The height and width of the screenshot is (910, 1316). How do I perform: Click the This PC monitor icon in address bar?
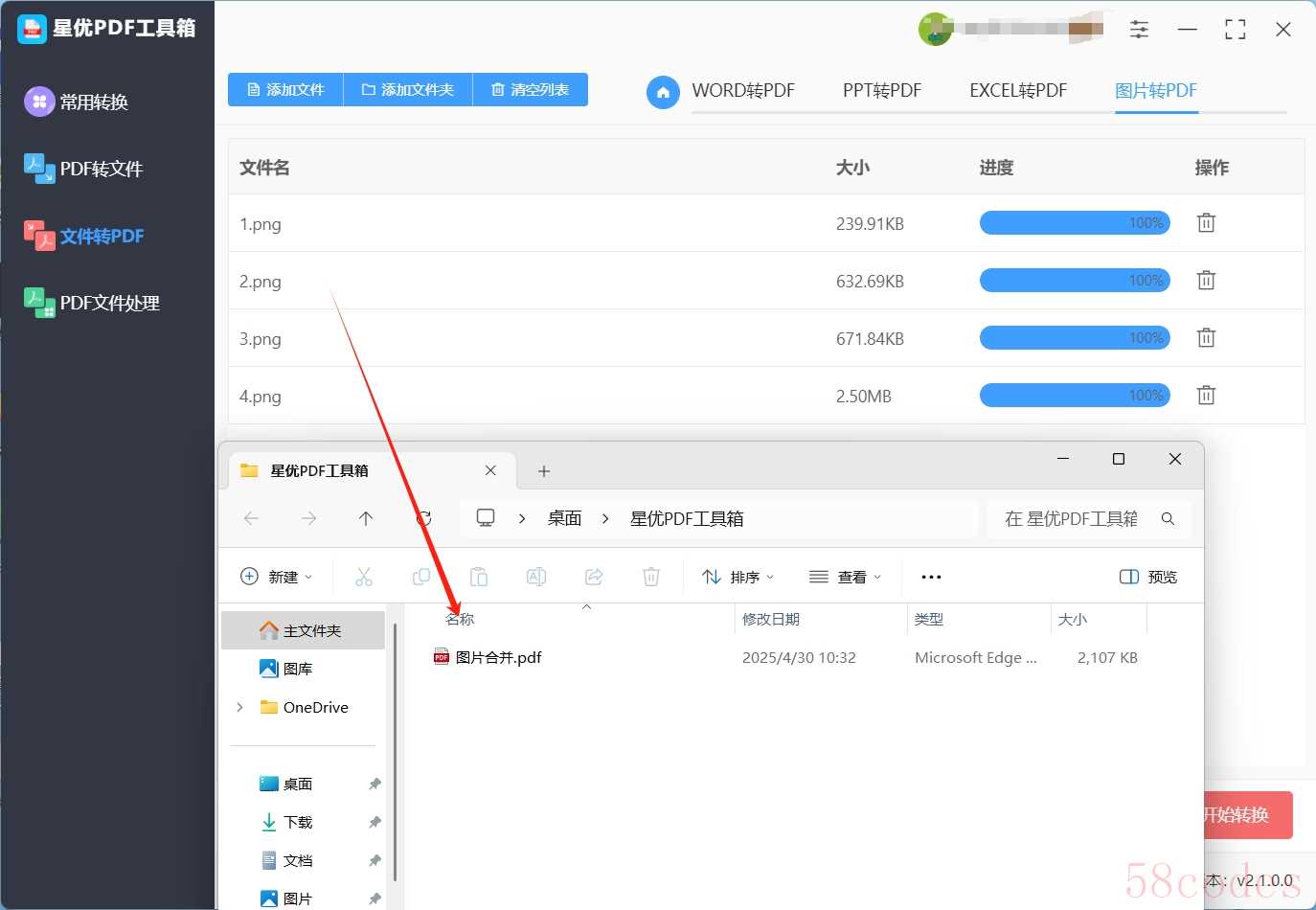[x=486, y=518]
